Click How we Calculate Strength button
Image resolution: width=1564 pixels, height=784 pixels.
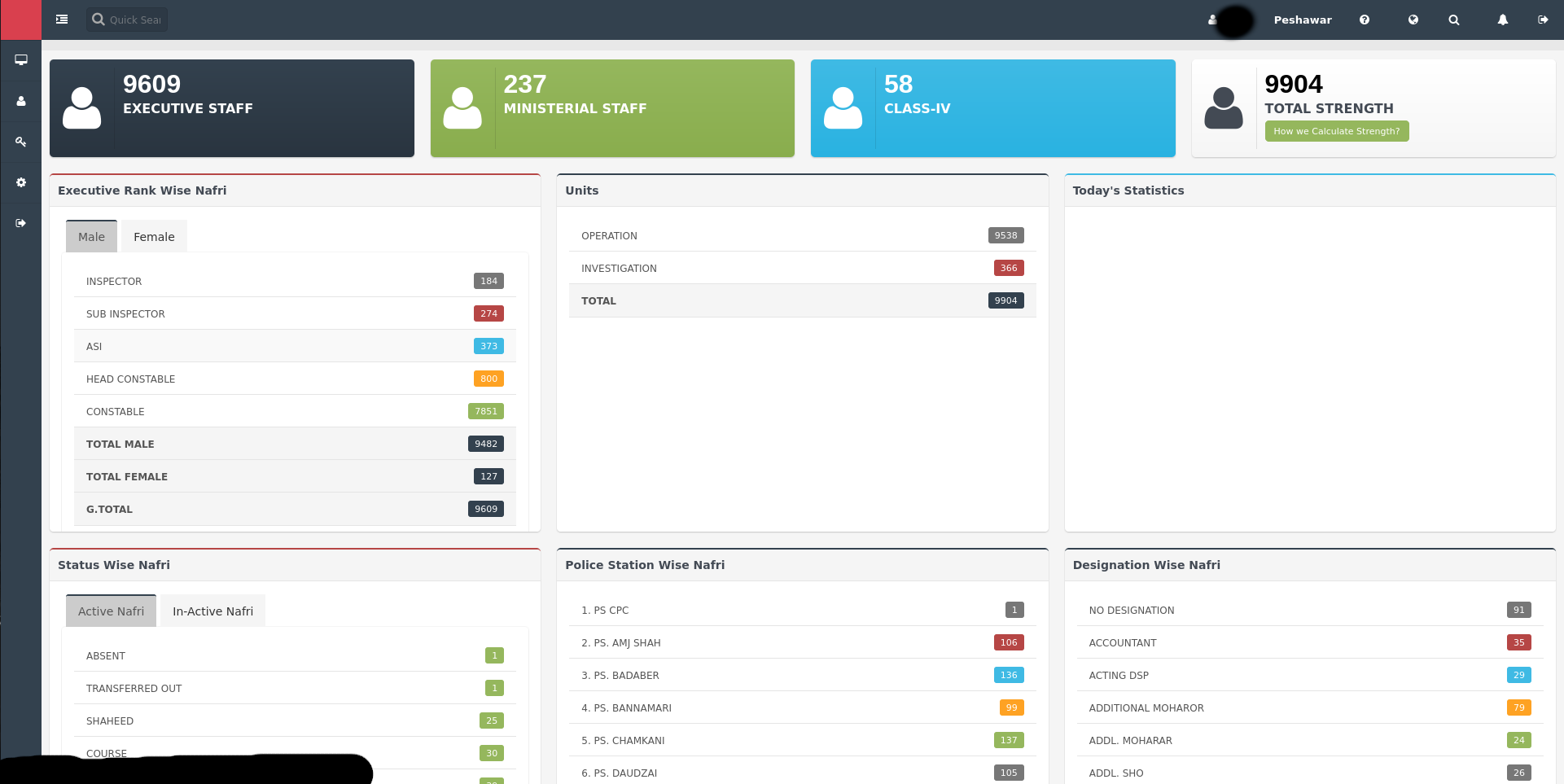[1337, 131]
